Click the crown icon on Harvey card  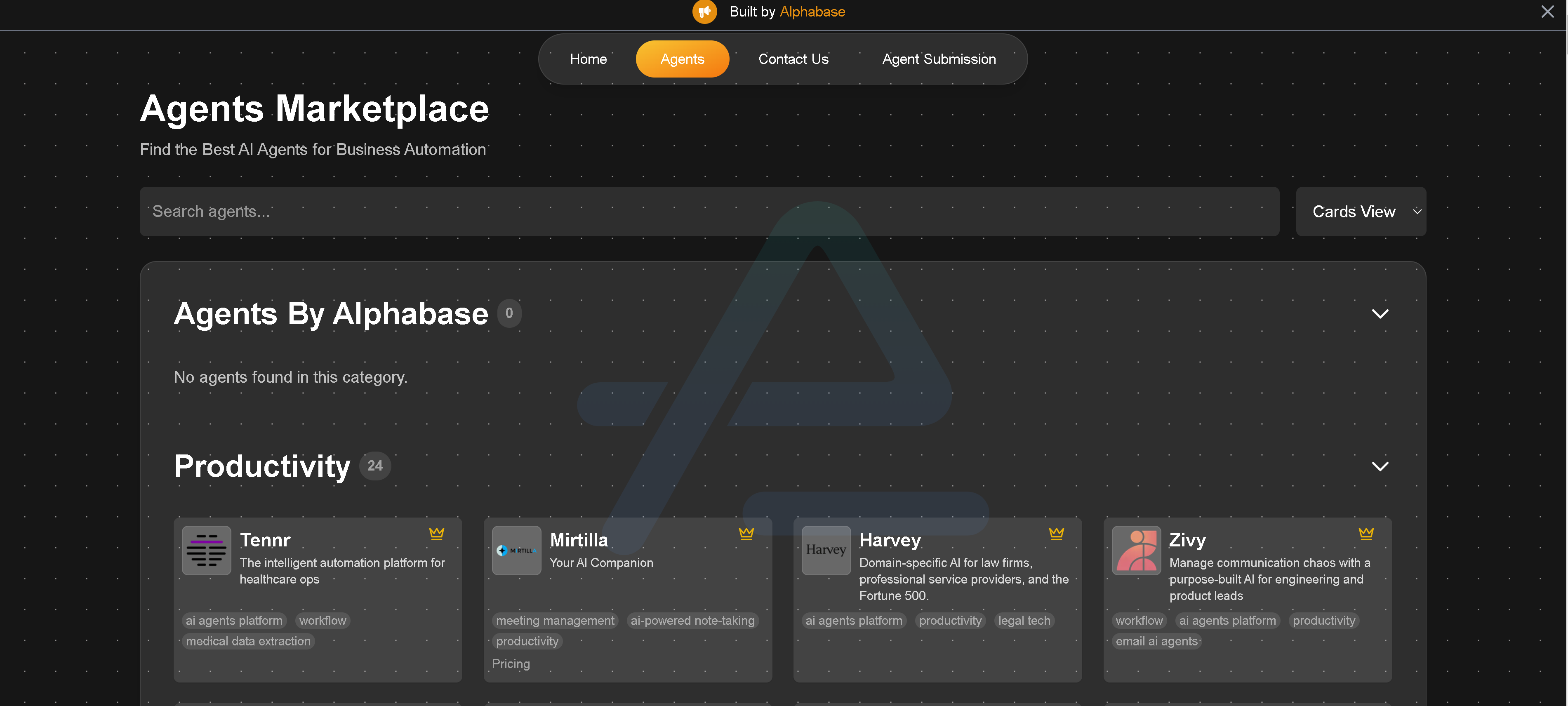coord(1056,534)
